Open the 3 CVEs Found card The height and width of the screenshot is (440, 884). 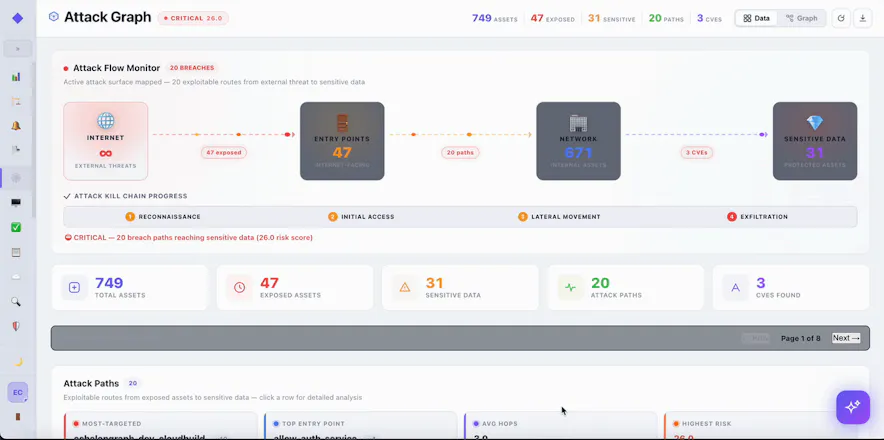[791, 288]
